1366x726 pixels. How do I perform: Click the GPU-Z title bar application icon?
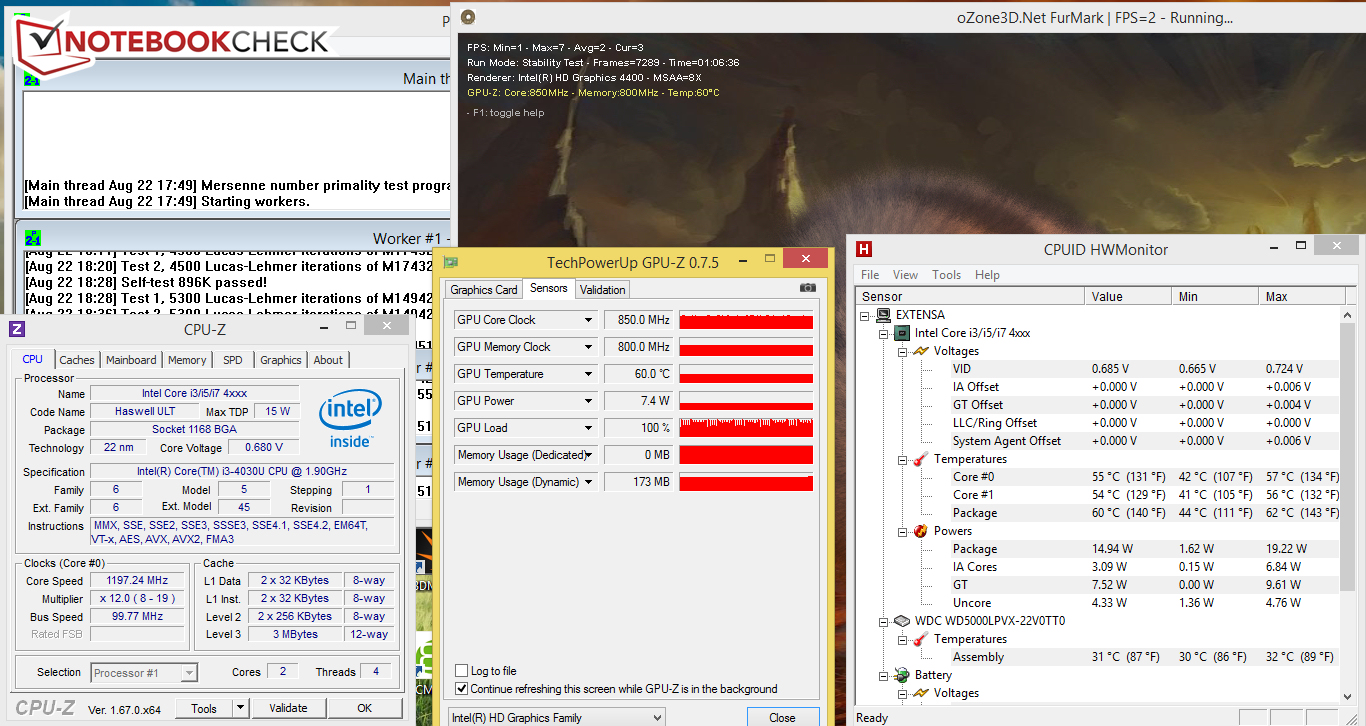tap(452, 262)
